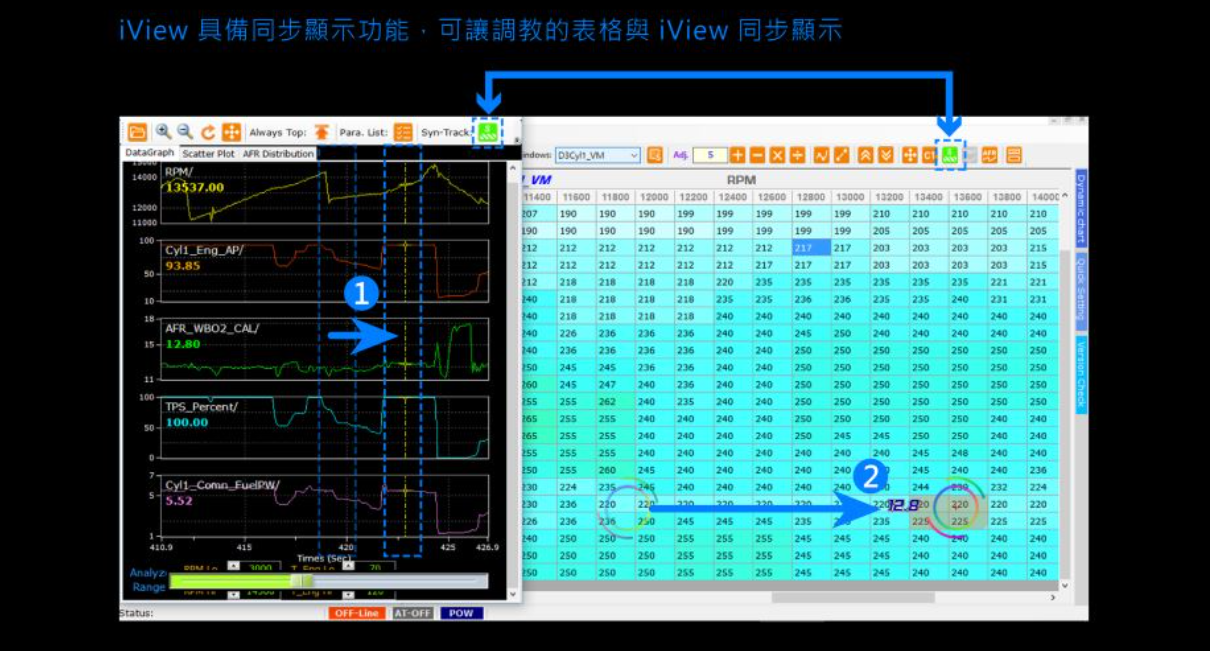The height and width of the screenshot is (651, 1211).
Task: Switch to the Scatter Plot tab
Action: [209, 154]
